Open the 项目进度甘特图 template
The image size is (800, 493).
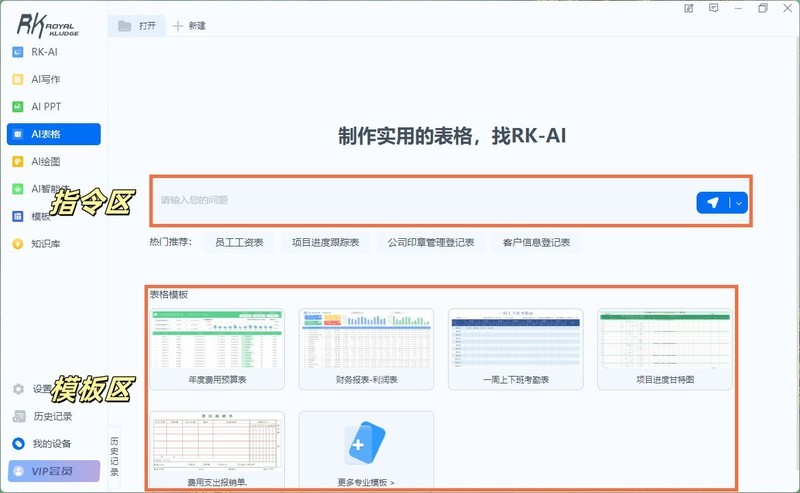pos(665,349)
